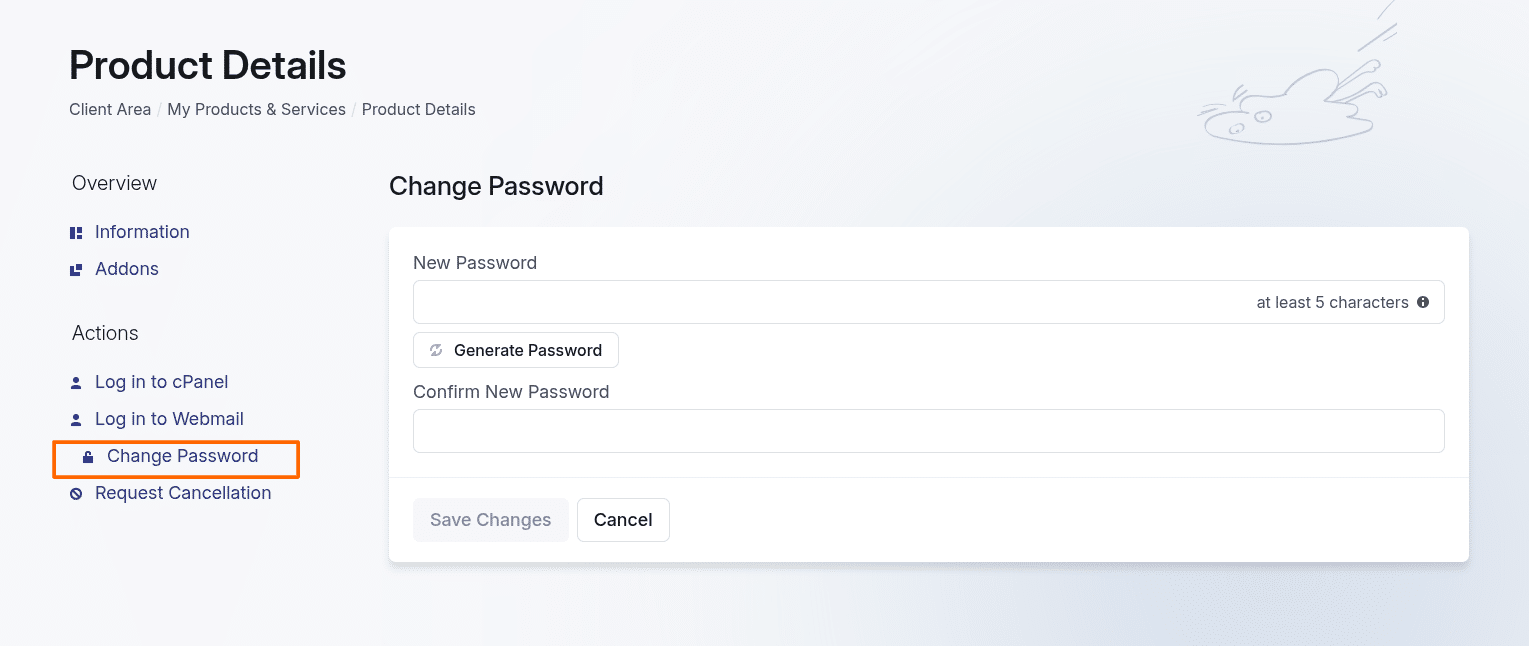Image resolution: width=1529 pixels, height=646 pixels.
Task: Click the ban icon beside Request Cancellation
Action: (x=76, y=494)
